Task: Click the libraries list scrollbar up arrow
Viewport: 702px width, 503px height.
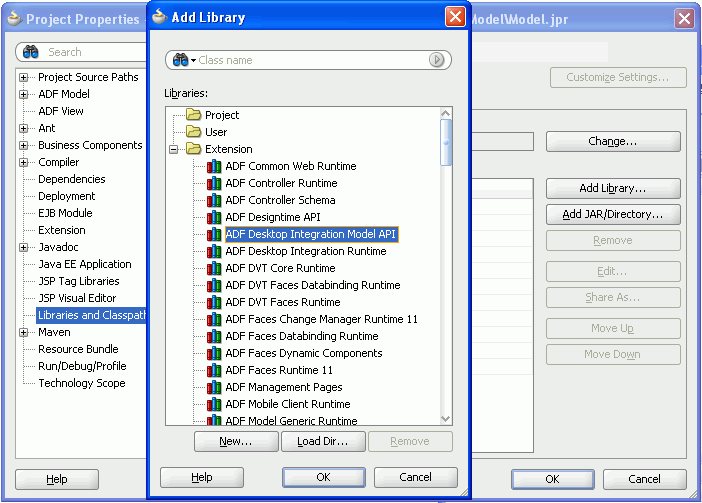Action: (445, 113)
